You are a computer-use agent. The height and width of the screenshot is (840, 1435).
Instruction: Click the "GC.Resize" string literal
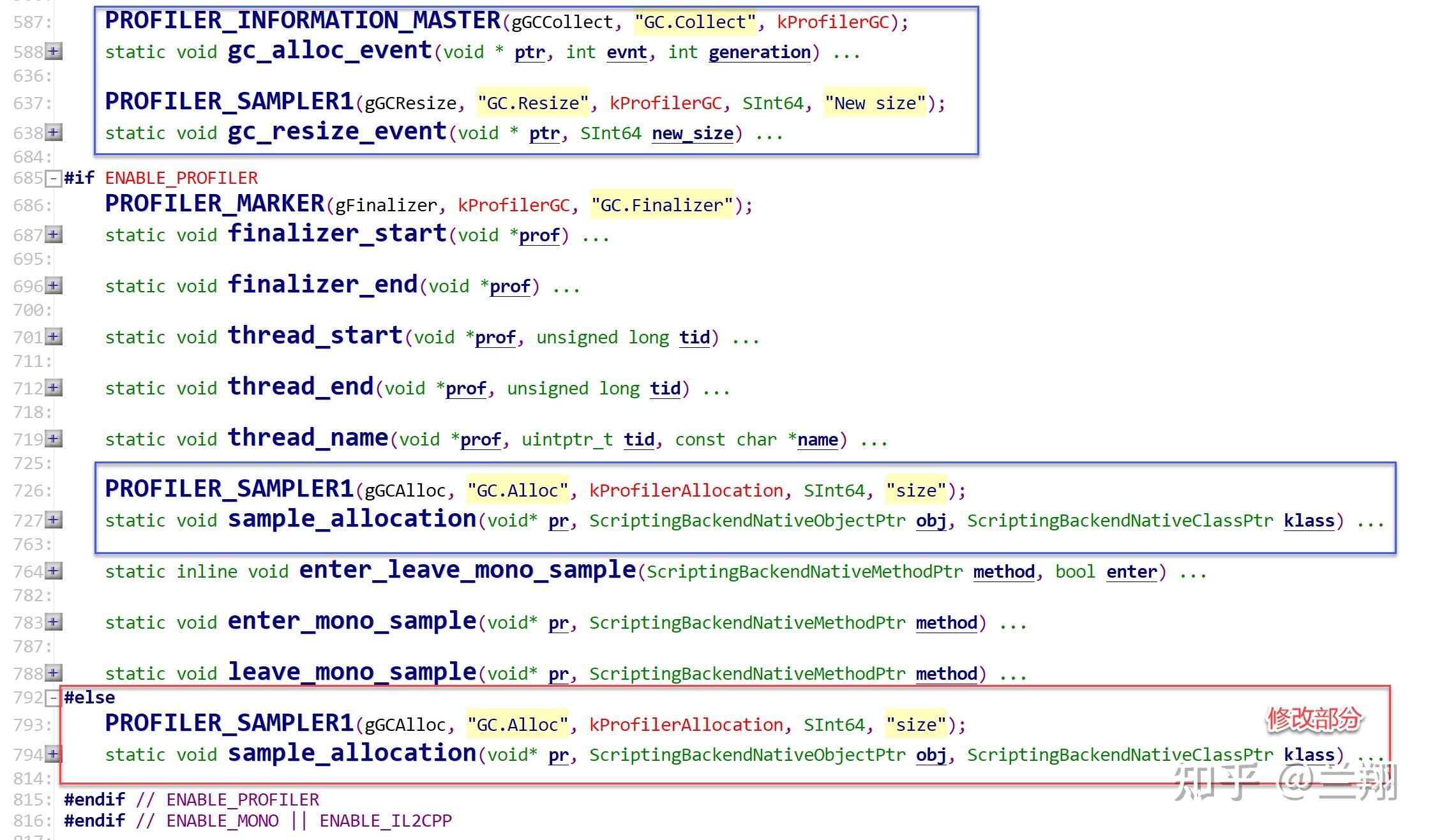[533, 103]
